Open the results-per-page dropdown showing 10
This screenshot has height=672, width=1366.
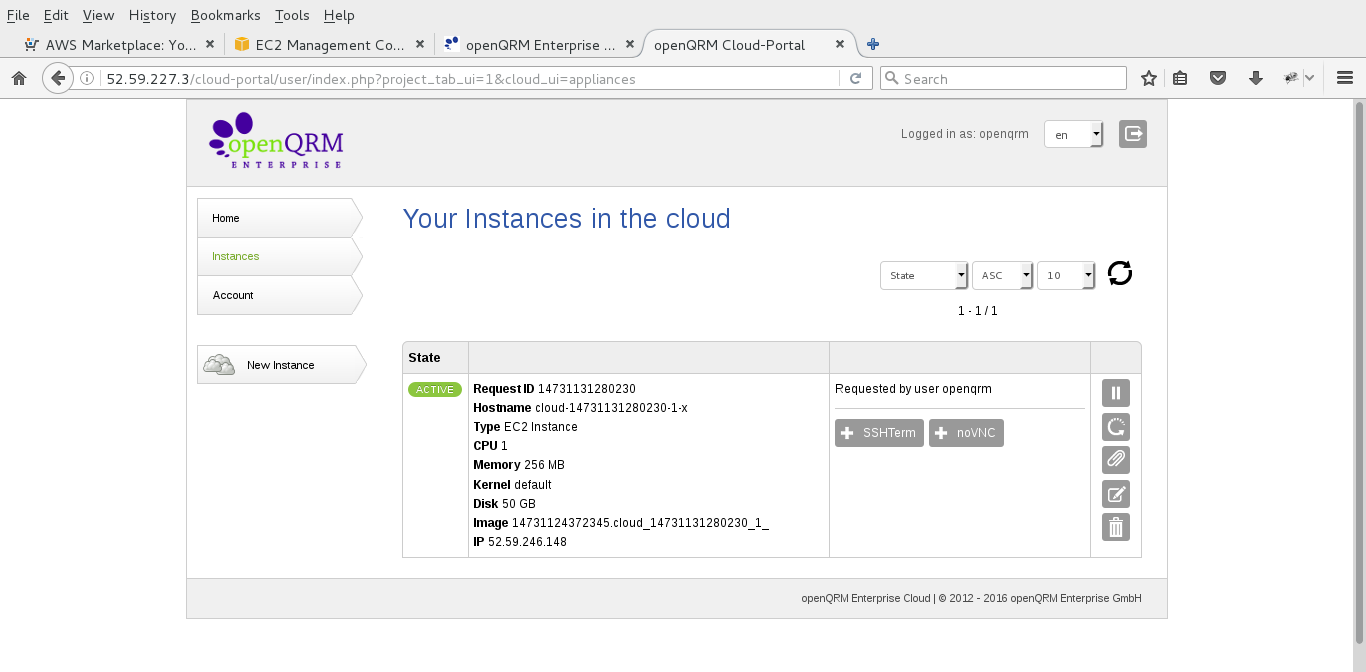click(1066, 275)
